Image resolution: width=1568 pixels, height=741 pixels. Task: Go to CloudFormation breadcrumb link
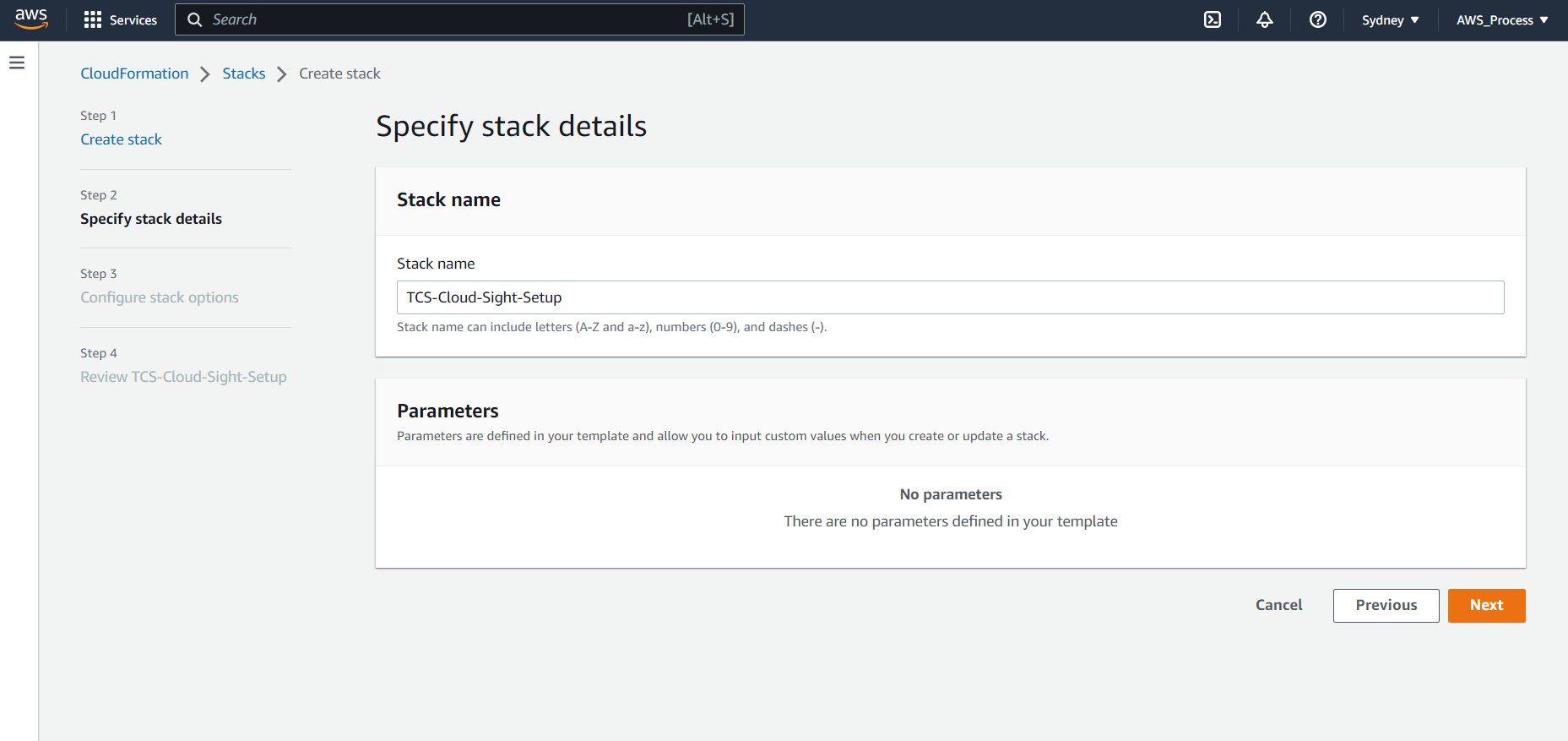tap(134, 74)
